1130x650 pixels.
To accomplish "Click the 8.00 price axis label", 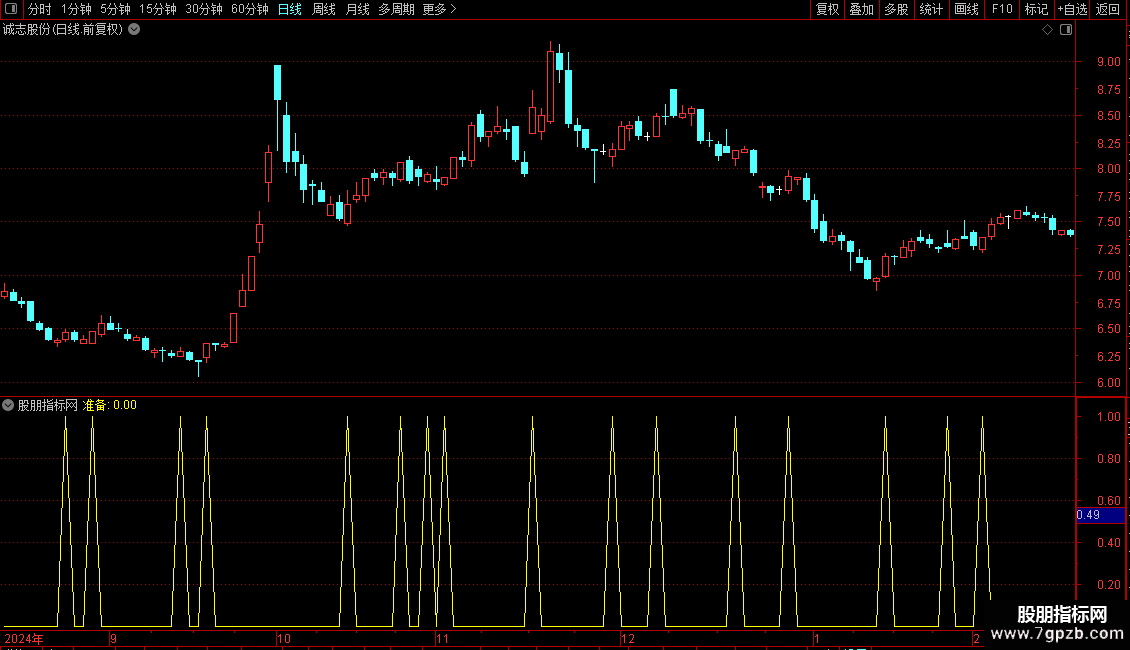I will (x=1108, y=169).
